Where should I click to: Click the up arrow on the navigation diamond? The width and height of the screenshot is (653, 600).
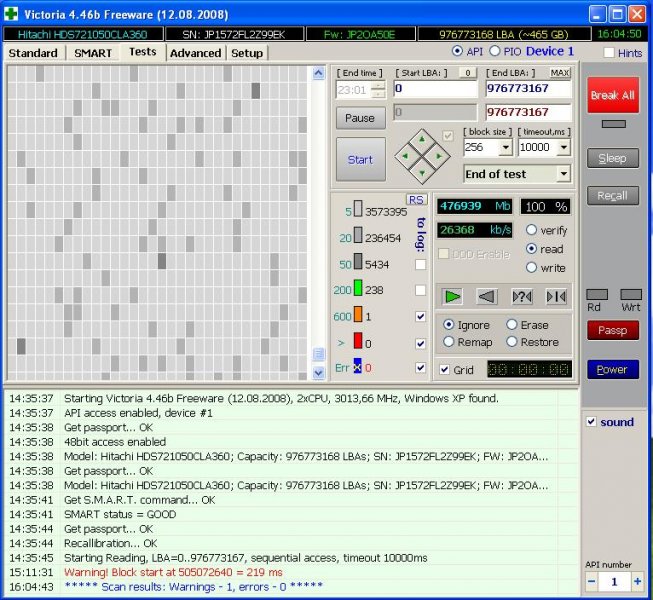[421, 139]
